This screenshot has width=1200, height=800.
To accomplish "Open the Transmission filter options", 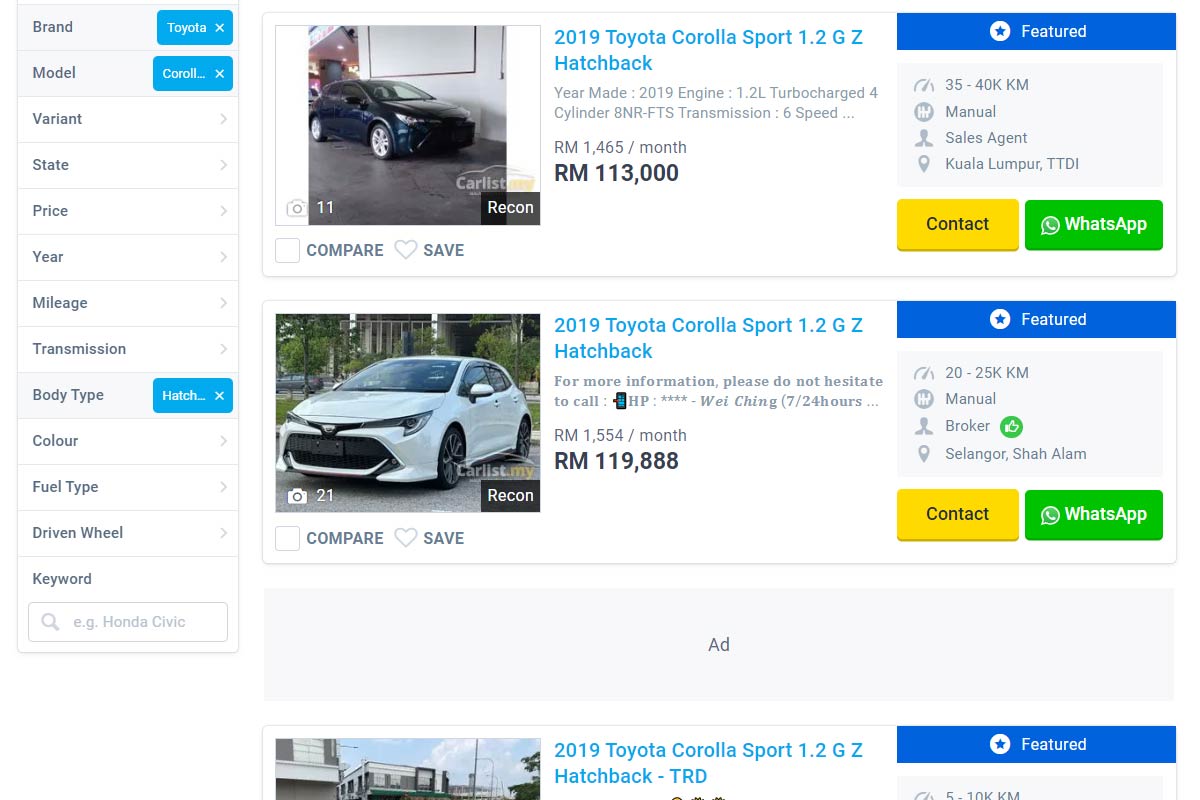I will point(128,349).
